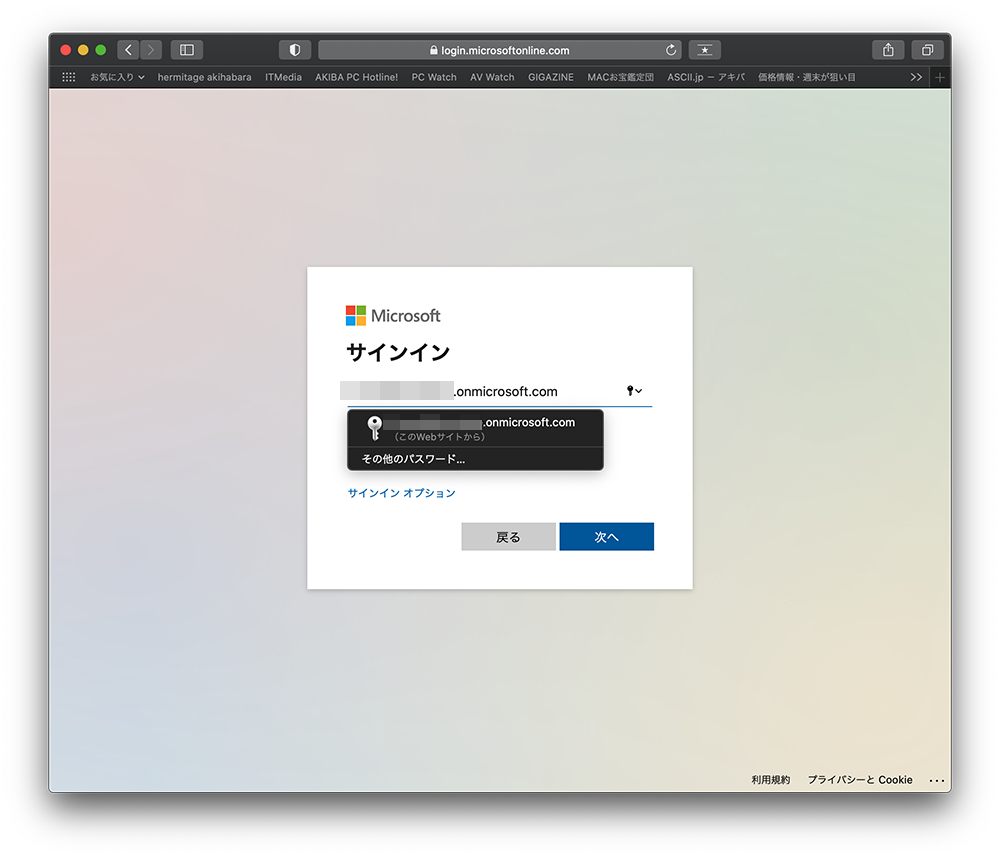Viewport: 1000px width, 857px height.
Task: Open the GIGAZINE bookmark
Action: coord(550,77)
